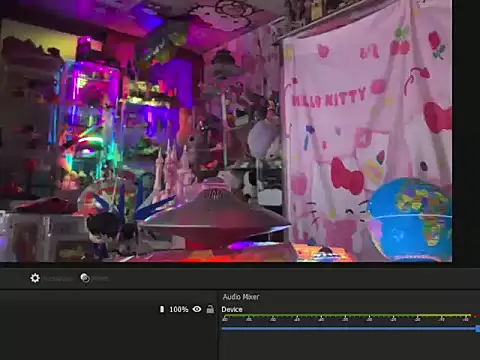Click the volume slider handle at far end
This screenshot has height=360, width=480.
478,329
